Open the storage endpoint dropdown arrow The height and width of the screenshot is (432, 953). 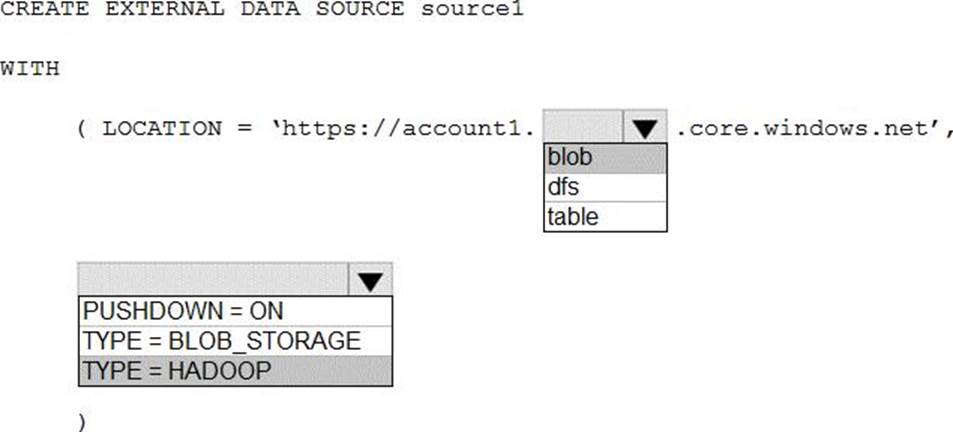click(x=645, y=128)
